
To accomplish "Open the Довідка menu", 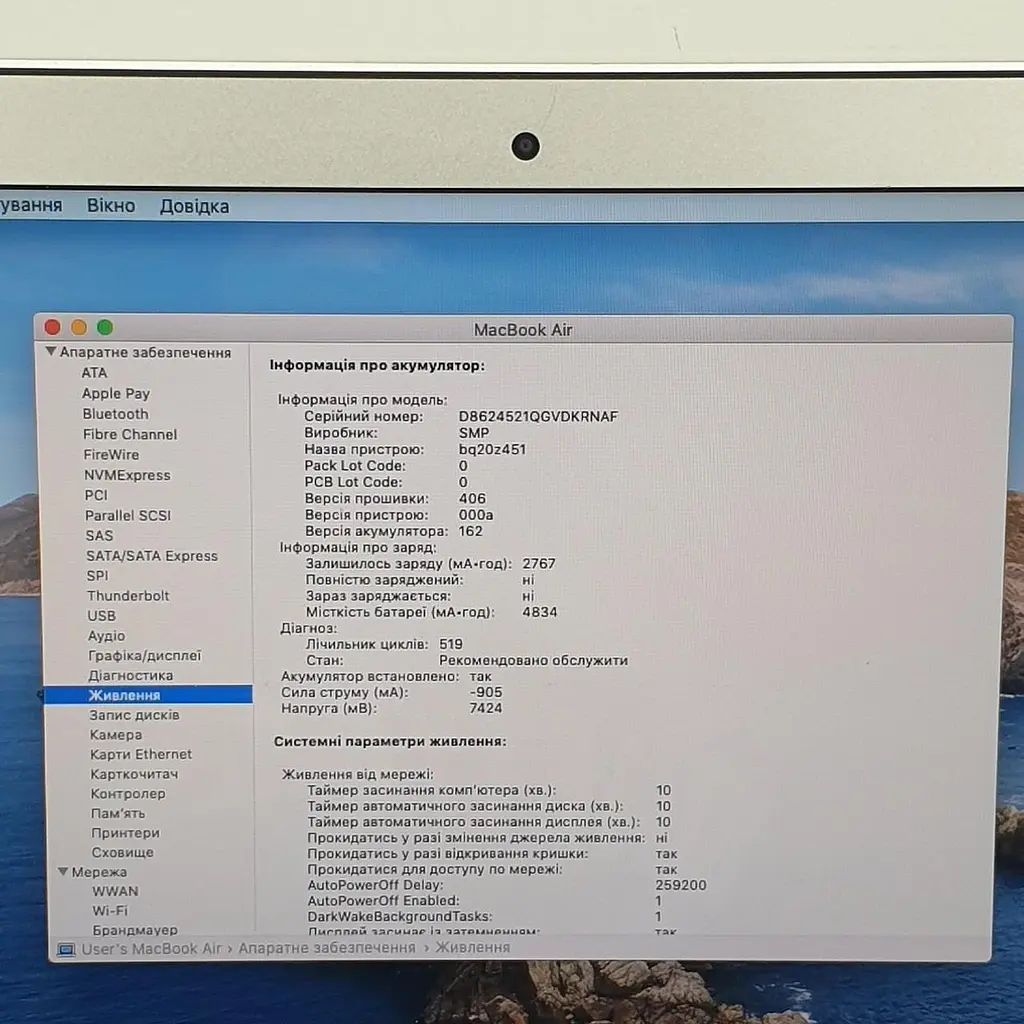I will (x=195, y=206).
